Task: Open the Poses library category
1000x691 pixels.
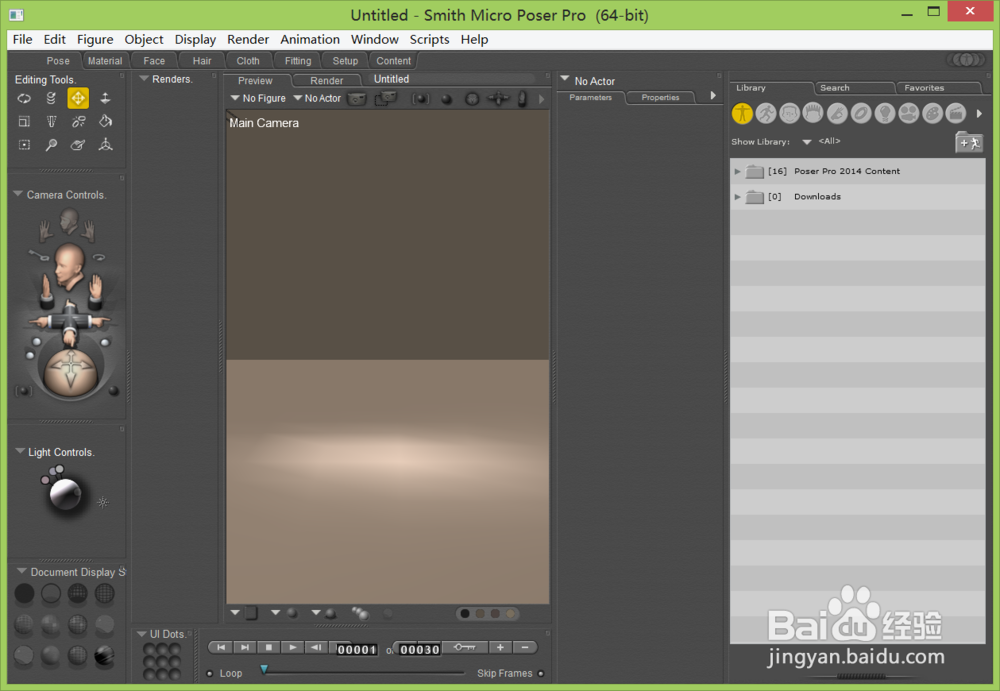Action: [766, 114]
